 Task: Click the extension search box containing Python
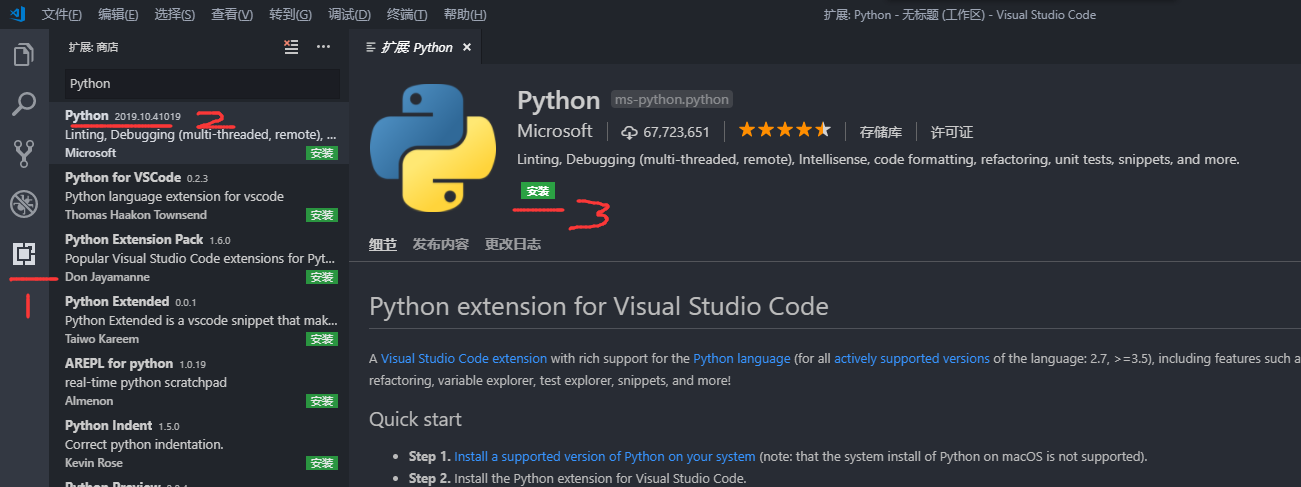(200, 84)
